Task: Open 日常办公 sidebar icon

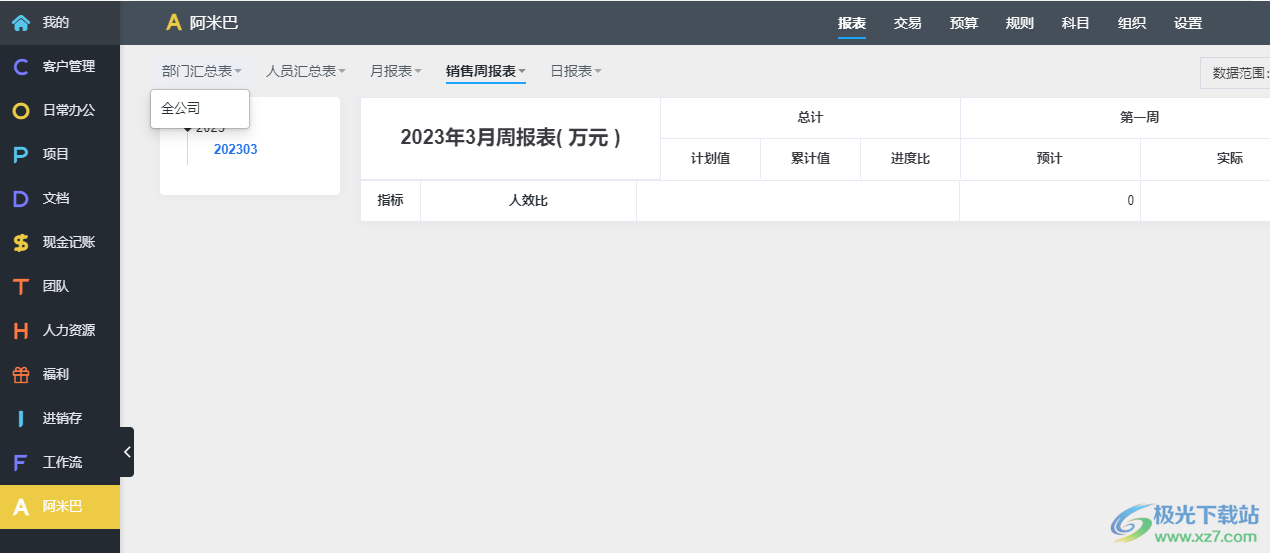Action: coord(20,110)
